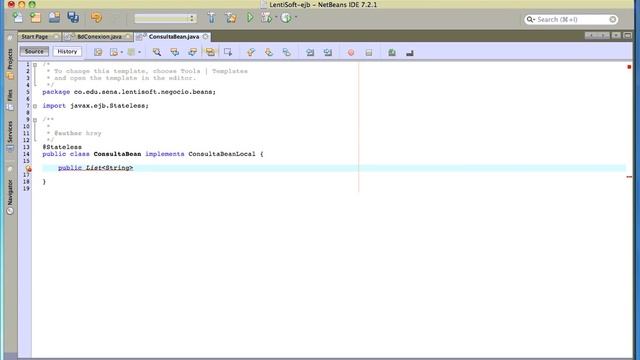Click Find Next Occurrence icon
The image size is (640, 360).
point(192,52)
